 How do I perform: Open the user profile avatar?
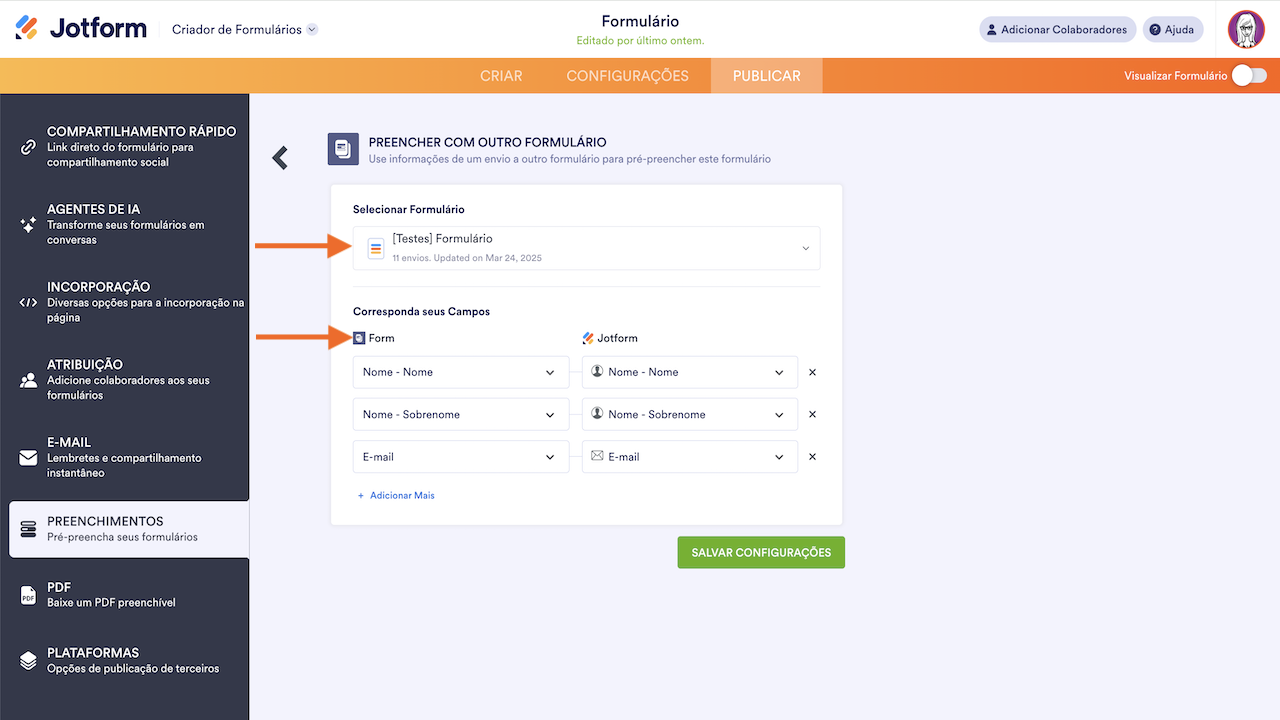(x=1246, y=29)
